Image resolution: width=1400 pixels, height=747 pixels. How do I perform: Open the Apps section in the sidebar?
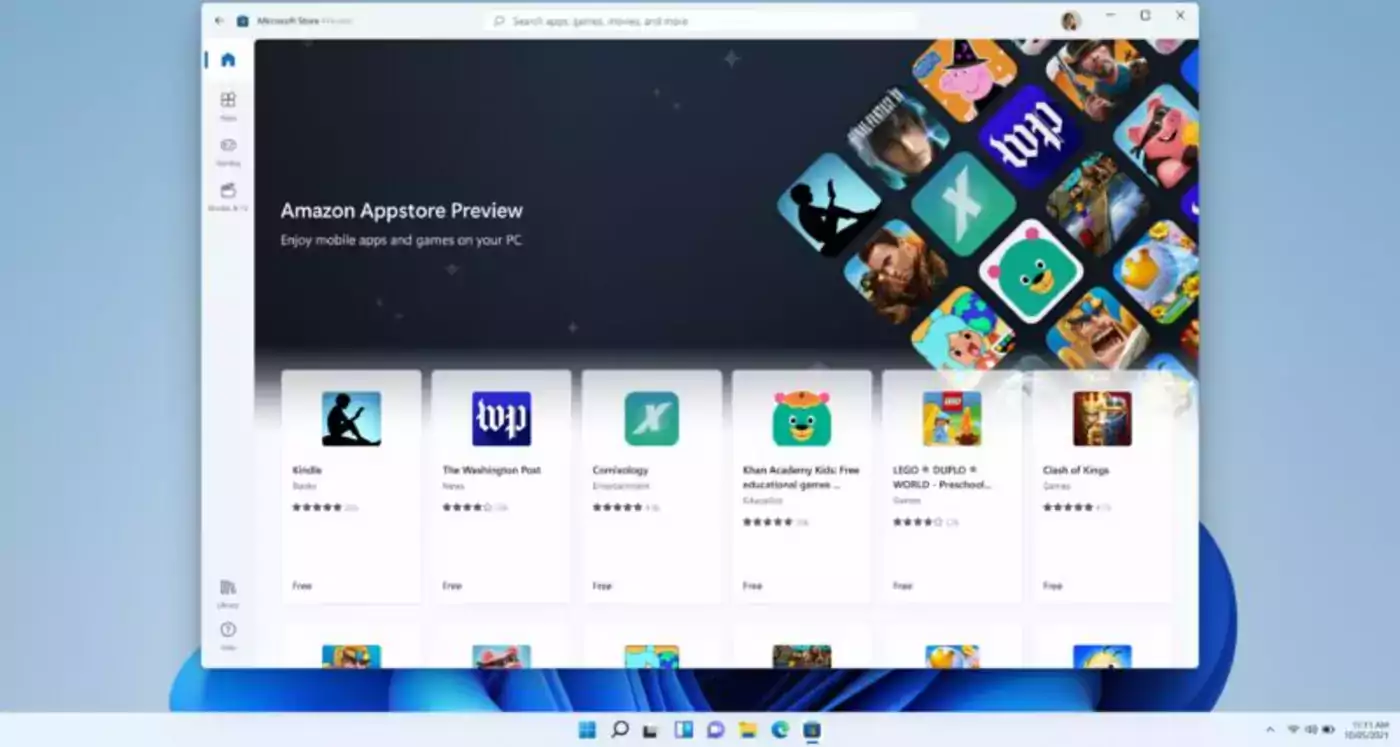[228, 104]
